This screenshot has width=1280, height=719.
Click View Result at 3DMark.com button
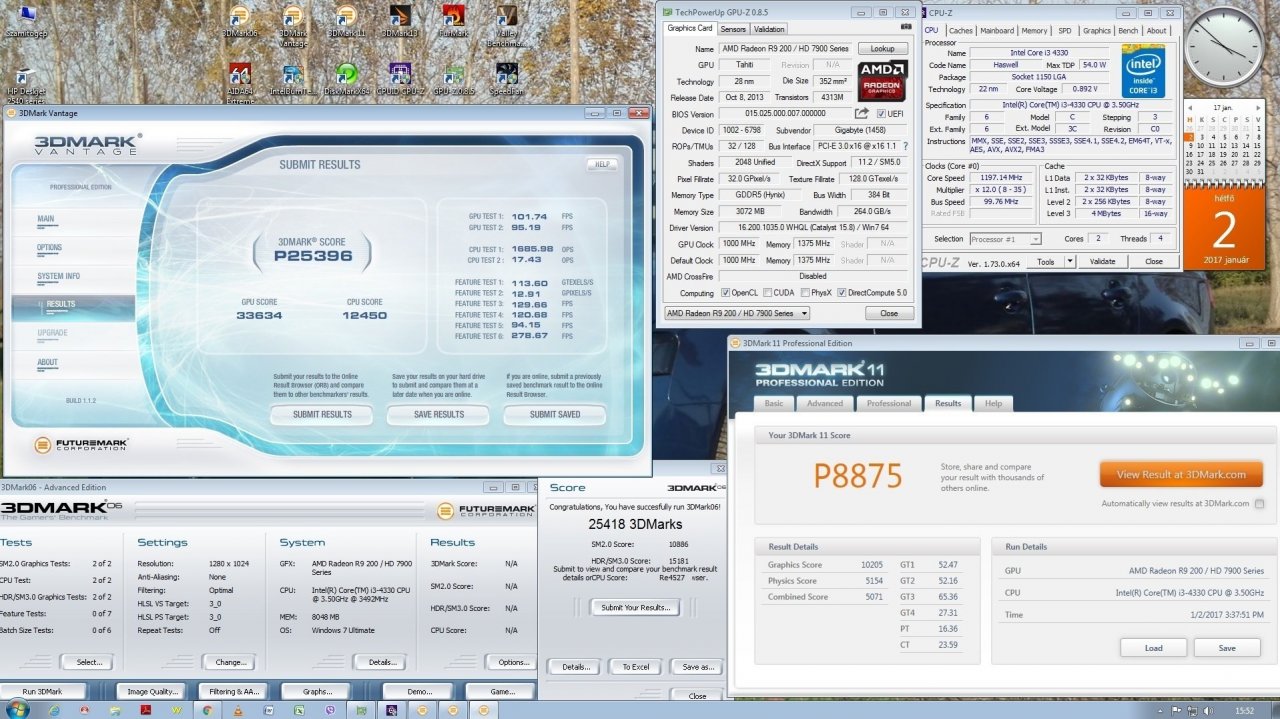coord(1181,474)
